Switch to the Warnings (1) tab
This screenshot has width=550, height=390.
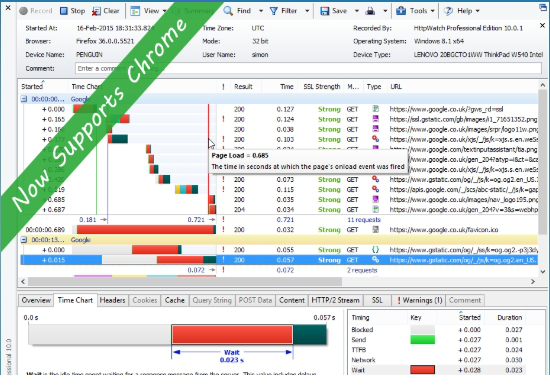click(420, 300)
